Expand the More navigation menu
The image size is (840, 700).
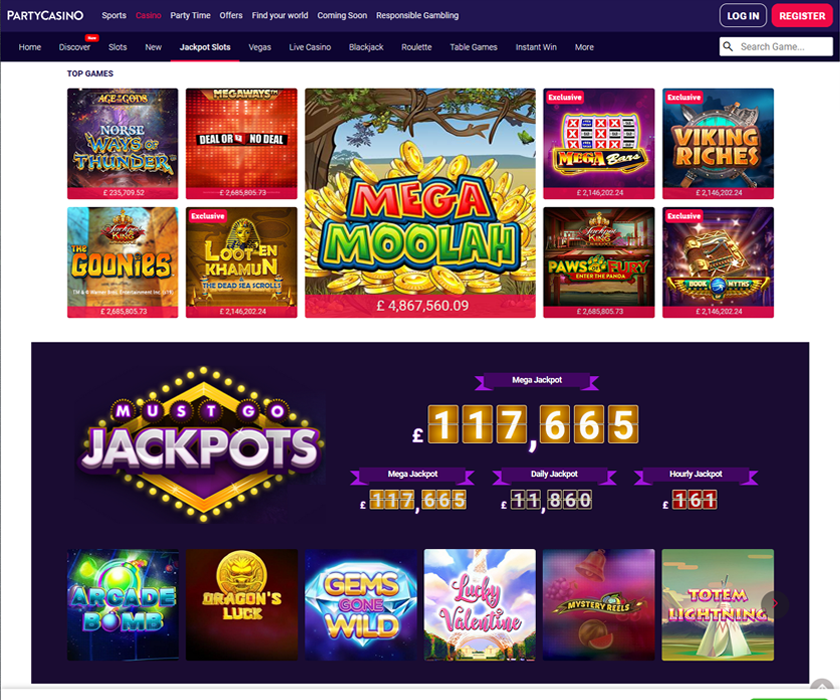point(584,47)
